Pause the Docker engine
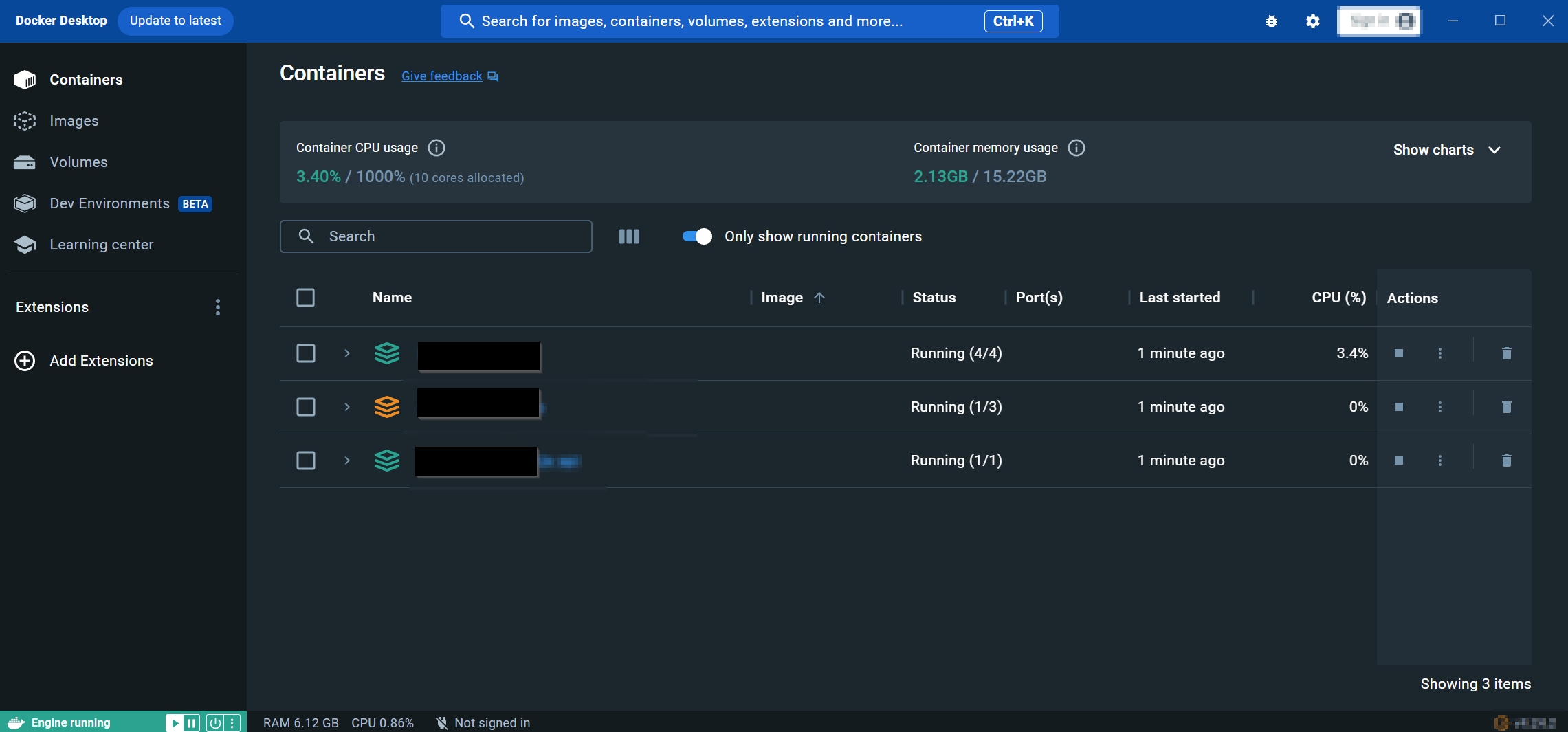 [192, 723]
